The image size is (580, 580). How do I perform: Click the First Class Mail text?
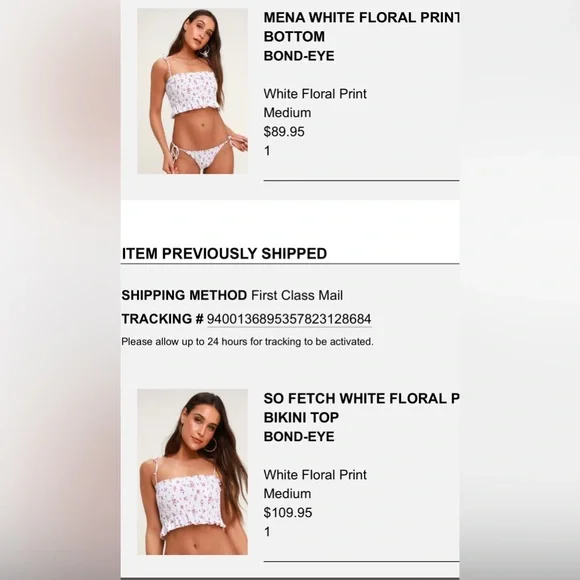click(297, 295)
